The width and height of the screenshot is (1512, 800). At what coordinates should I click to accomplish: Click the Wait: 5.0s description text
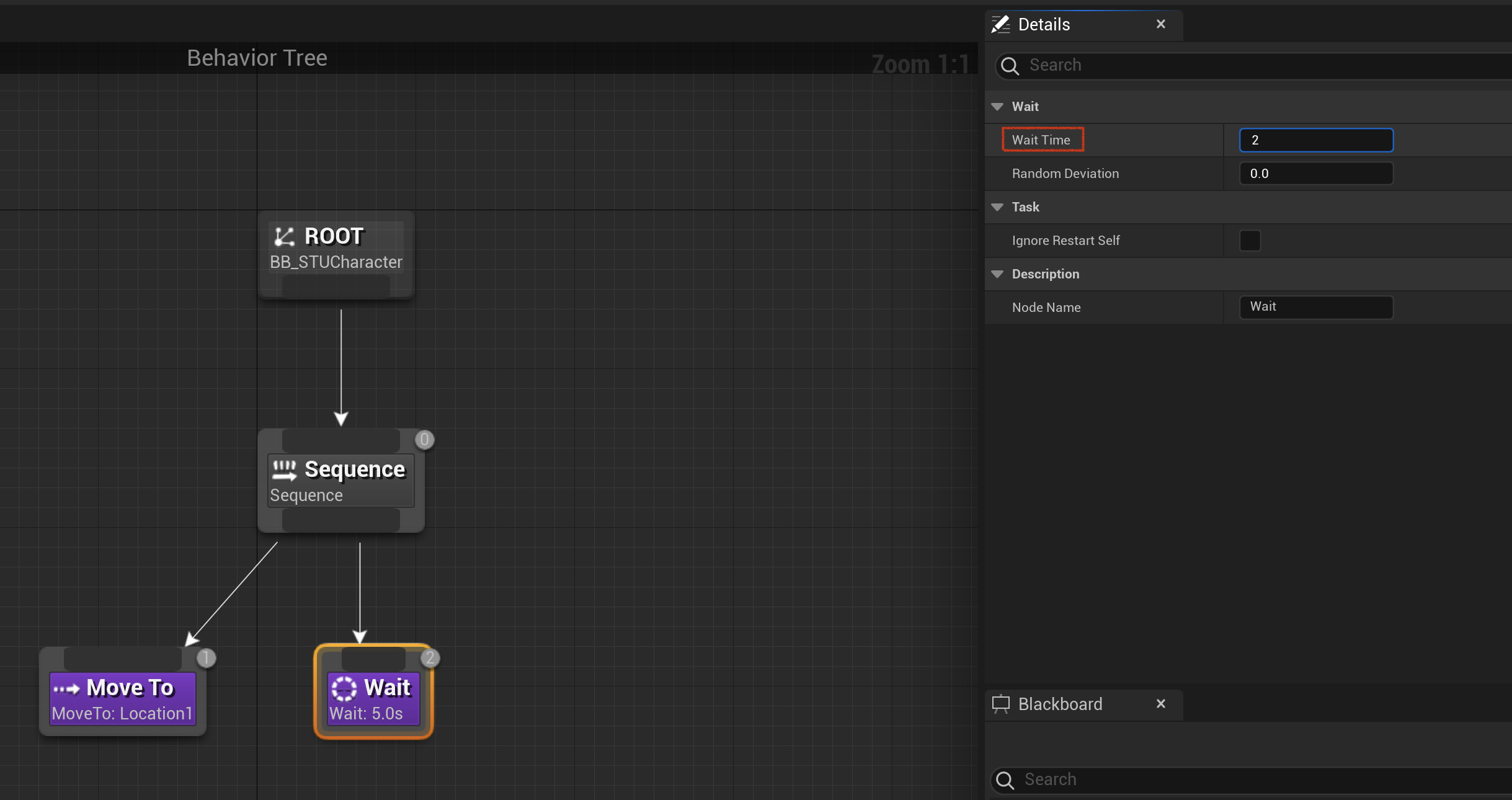[366, 714]
